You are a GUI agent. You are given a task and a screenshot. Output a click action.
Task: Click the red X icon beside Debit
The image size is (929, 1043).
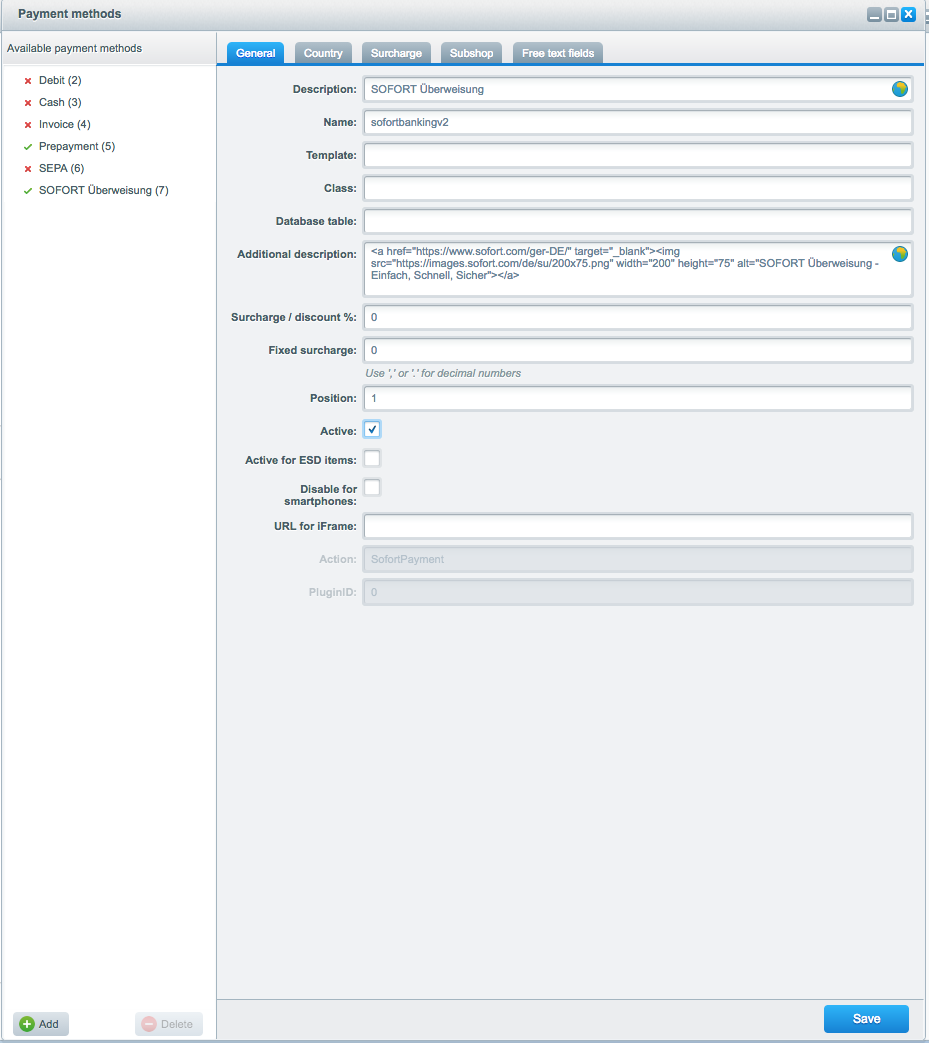coord(28,80)
